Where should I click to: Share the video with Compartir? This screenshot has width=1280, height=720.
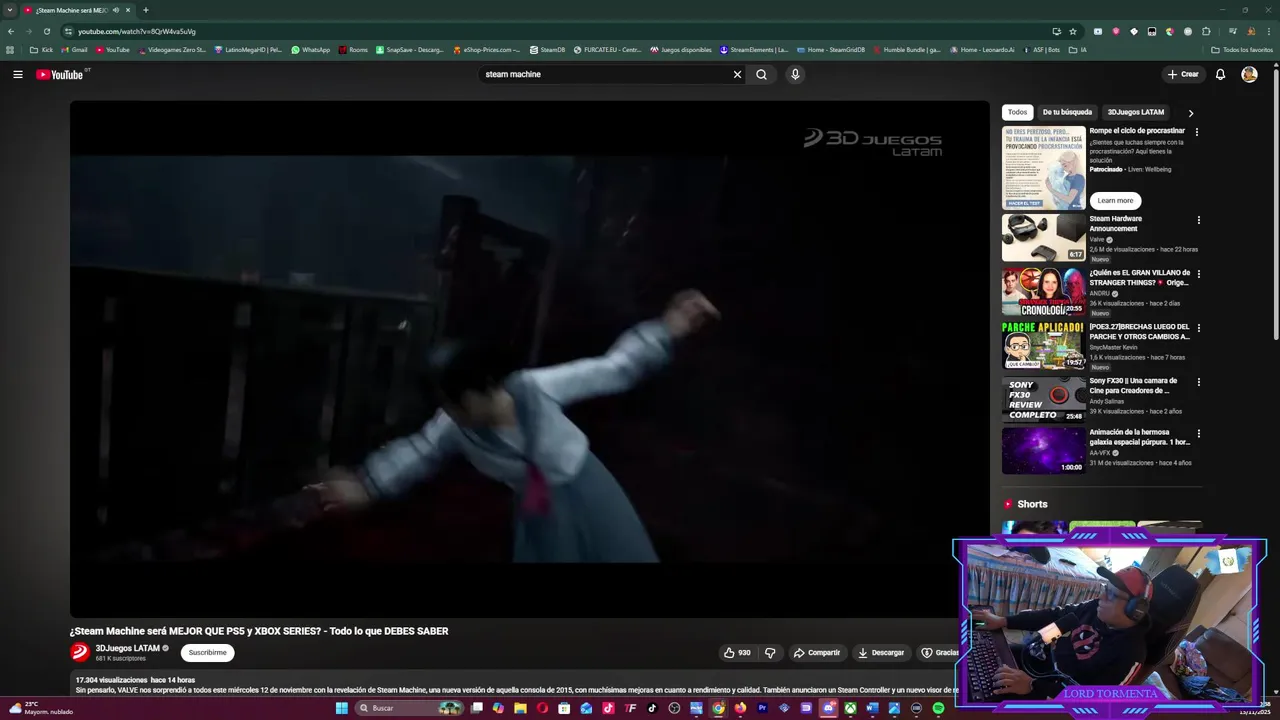[817, 652]
